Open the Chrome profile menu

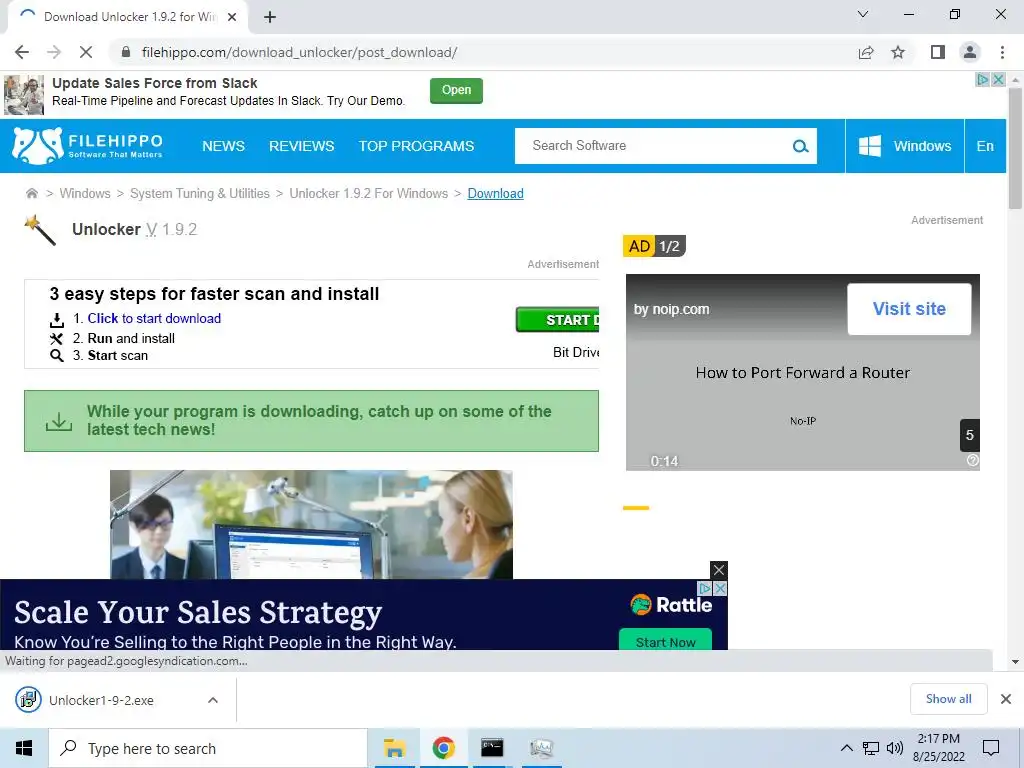pos(970,52)
